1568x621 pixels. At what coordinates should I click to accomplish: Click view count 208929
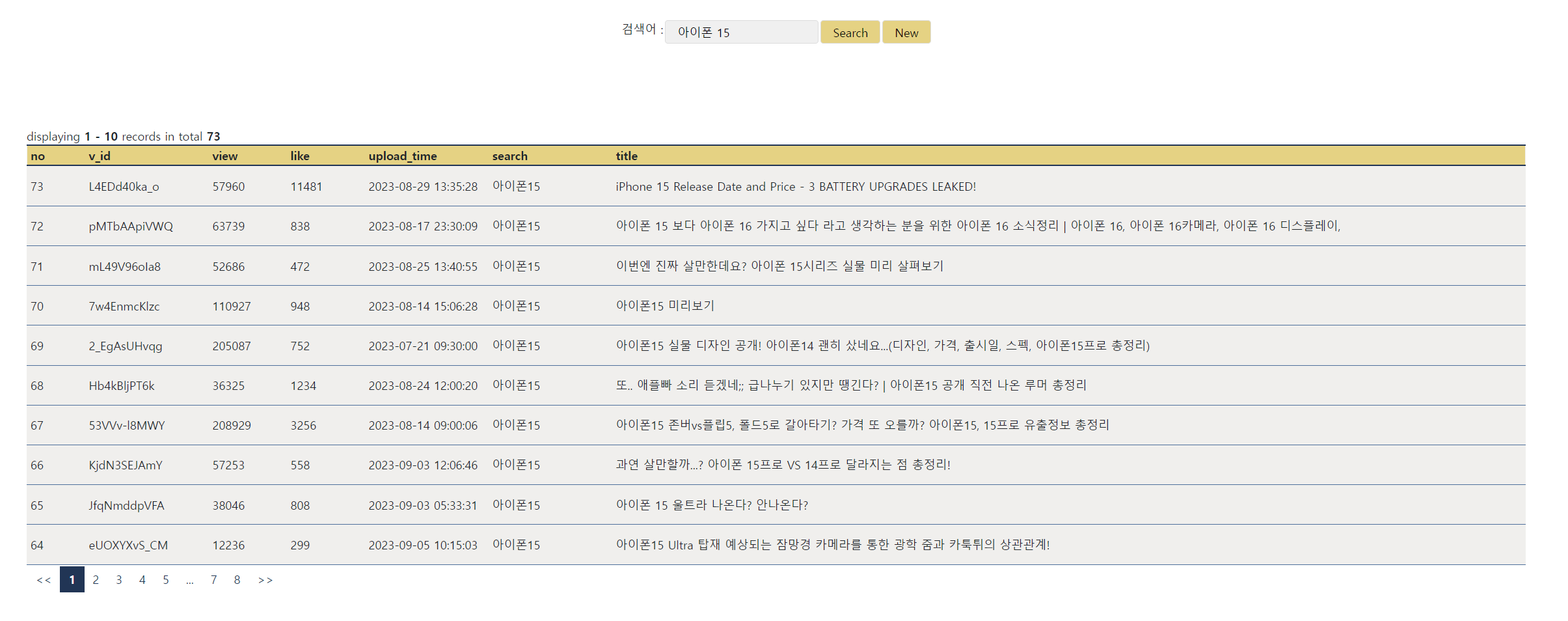232,426
